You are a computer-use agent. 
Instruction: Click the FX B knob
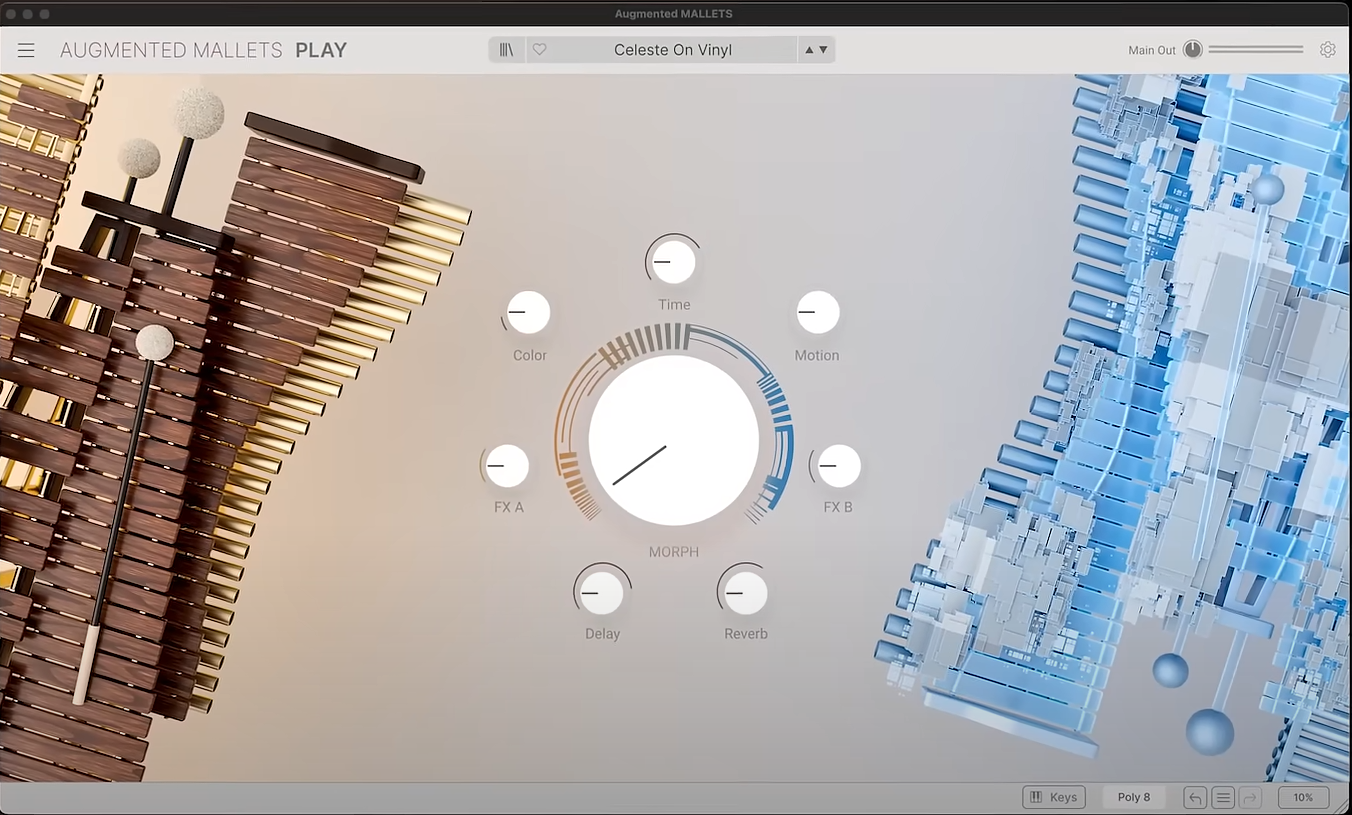coord(837,466)
